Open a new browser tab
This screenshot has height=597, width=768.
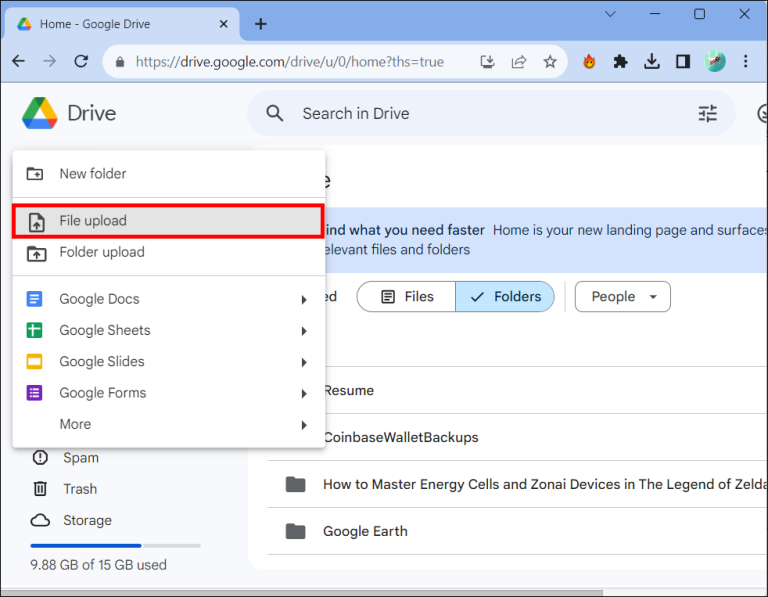click(x=261, y=24)
